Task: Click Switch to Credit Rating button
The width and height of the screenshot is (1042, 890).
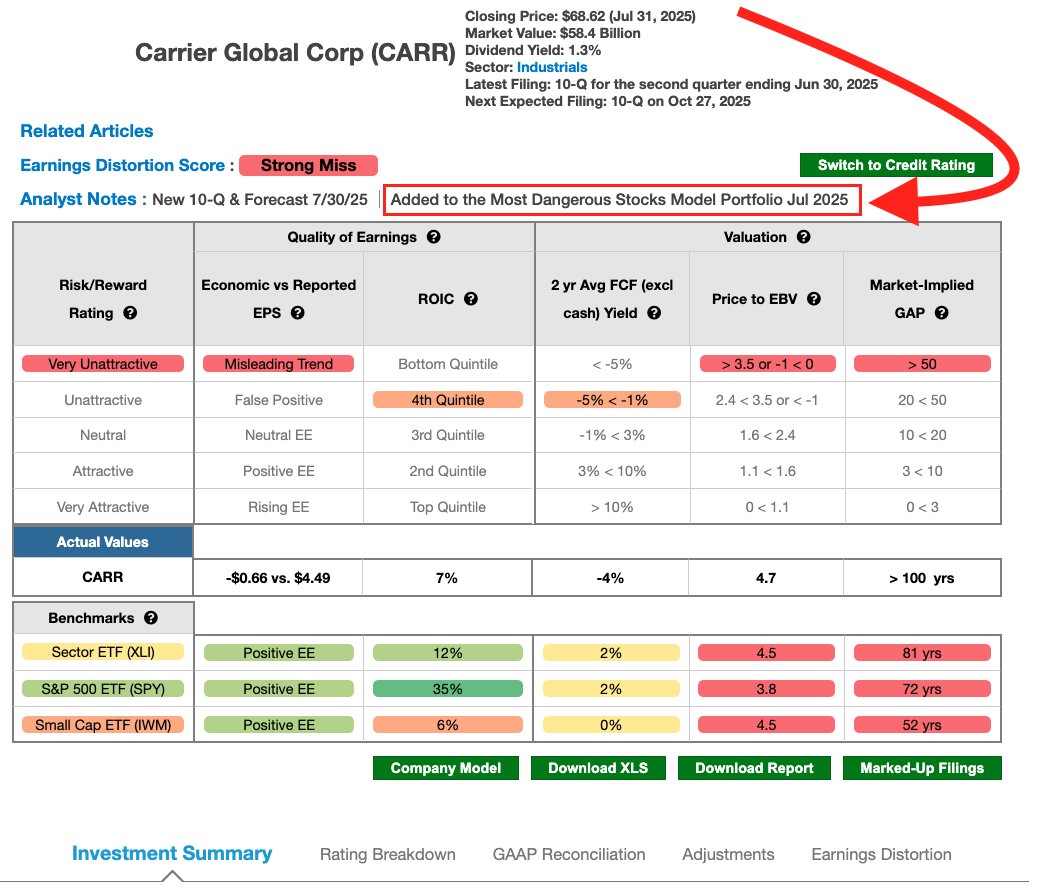Action: 896,165
